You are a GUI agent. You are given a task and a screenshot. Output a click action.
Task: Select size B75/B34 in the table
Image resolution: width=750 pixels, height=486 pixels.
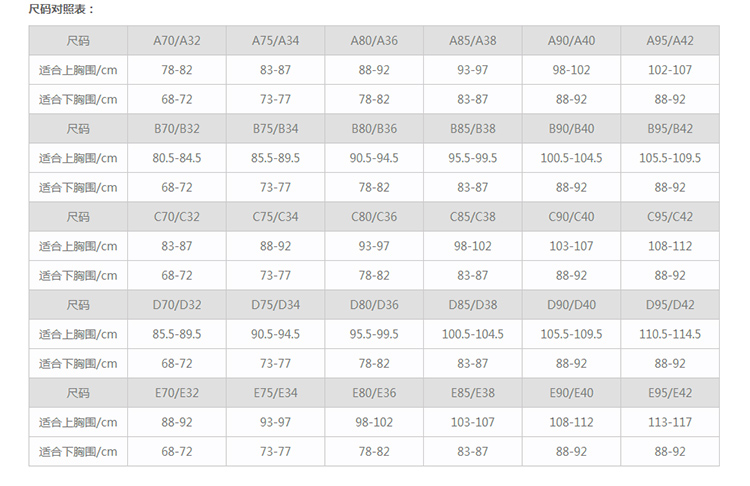(x=275, y=129)
